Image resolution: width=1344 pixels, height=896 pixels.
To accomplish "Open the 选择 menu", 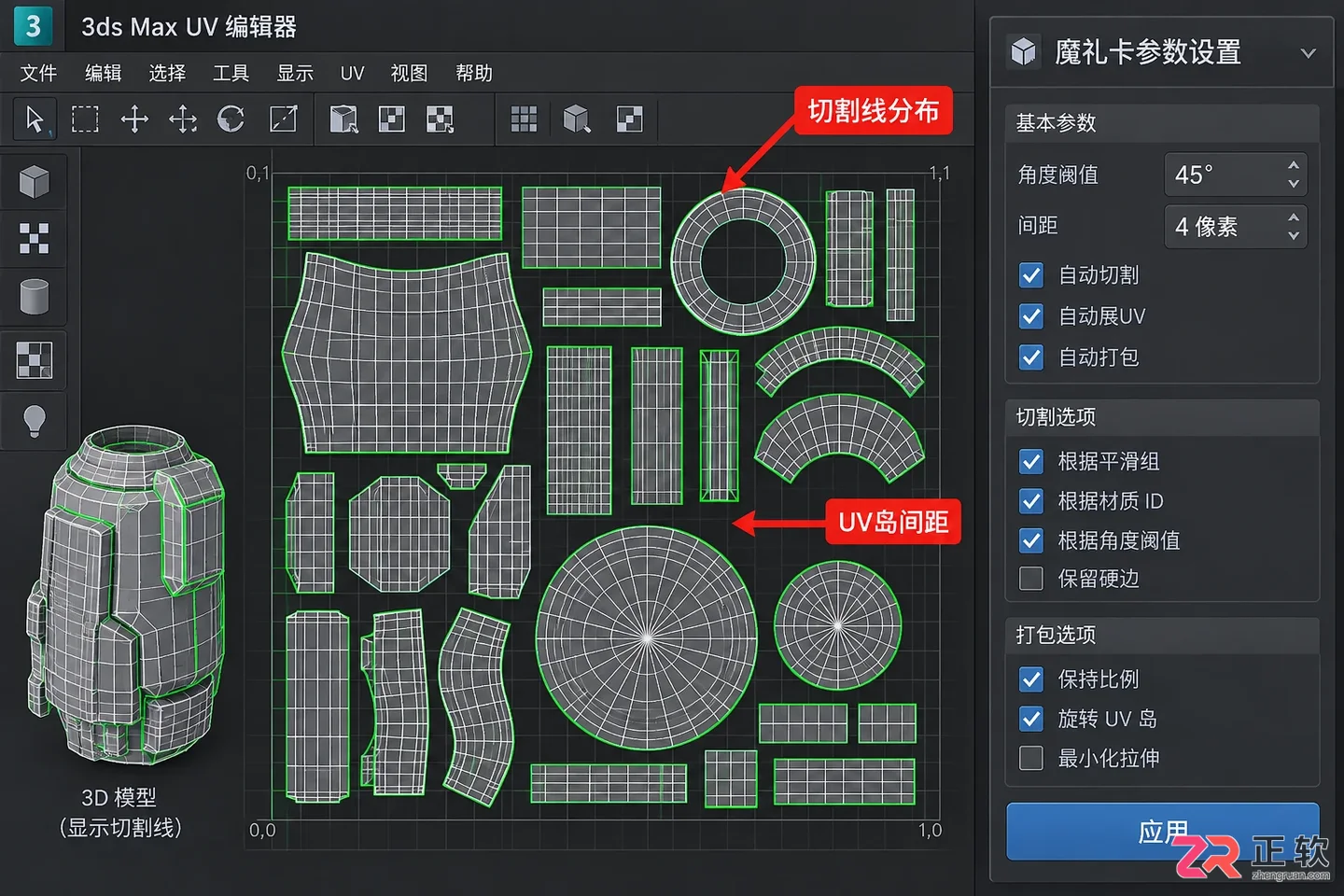I will coord(167,73).
